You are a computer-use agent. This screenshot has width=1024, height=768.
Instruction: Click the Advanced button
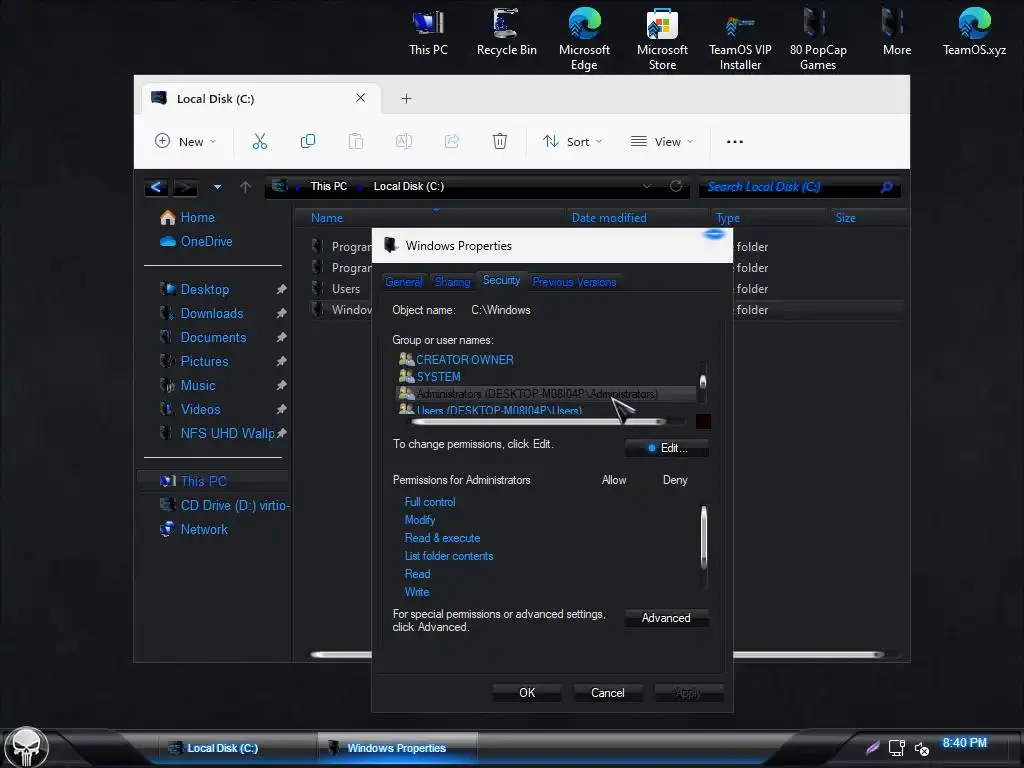click(666, 618)
